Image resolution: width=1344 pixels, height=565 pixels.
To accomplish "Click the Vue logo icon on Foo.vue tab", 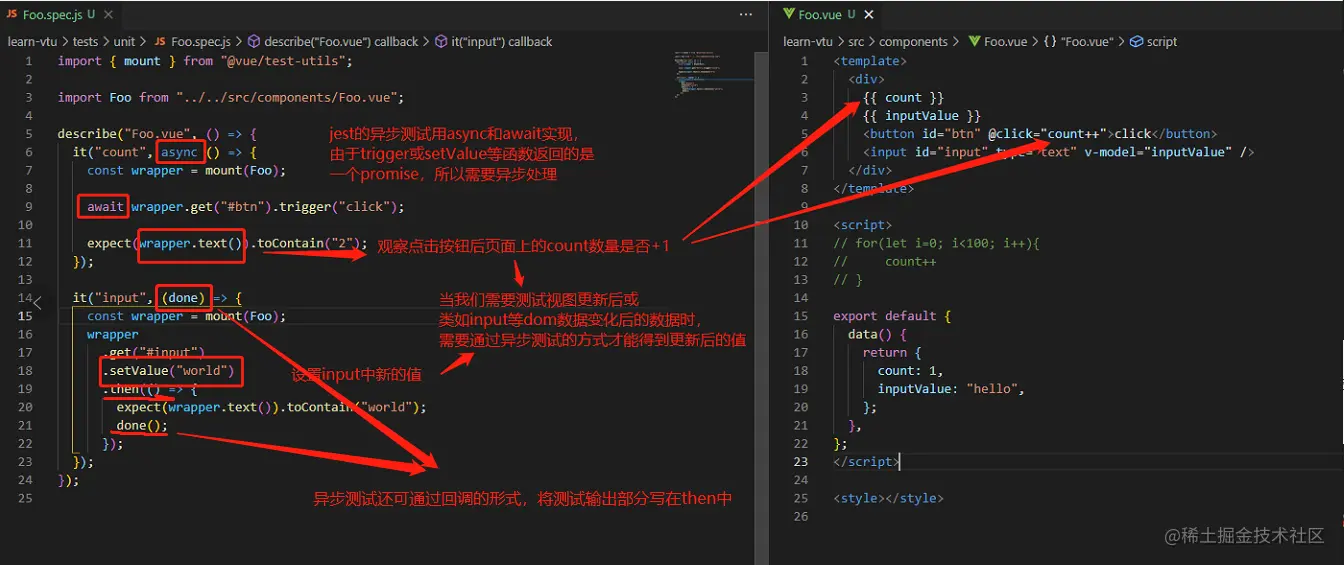I will [789, 14].
